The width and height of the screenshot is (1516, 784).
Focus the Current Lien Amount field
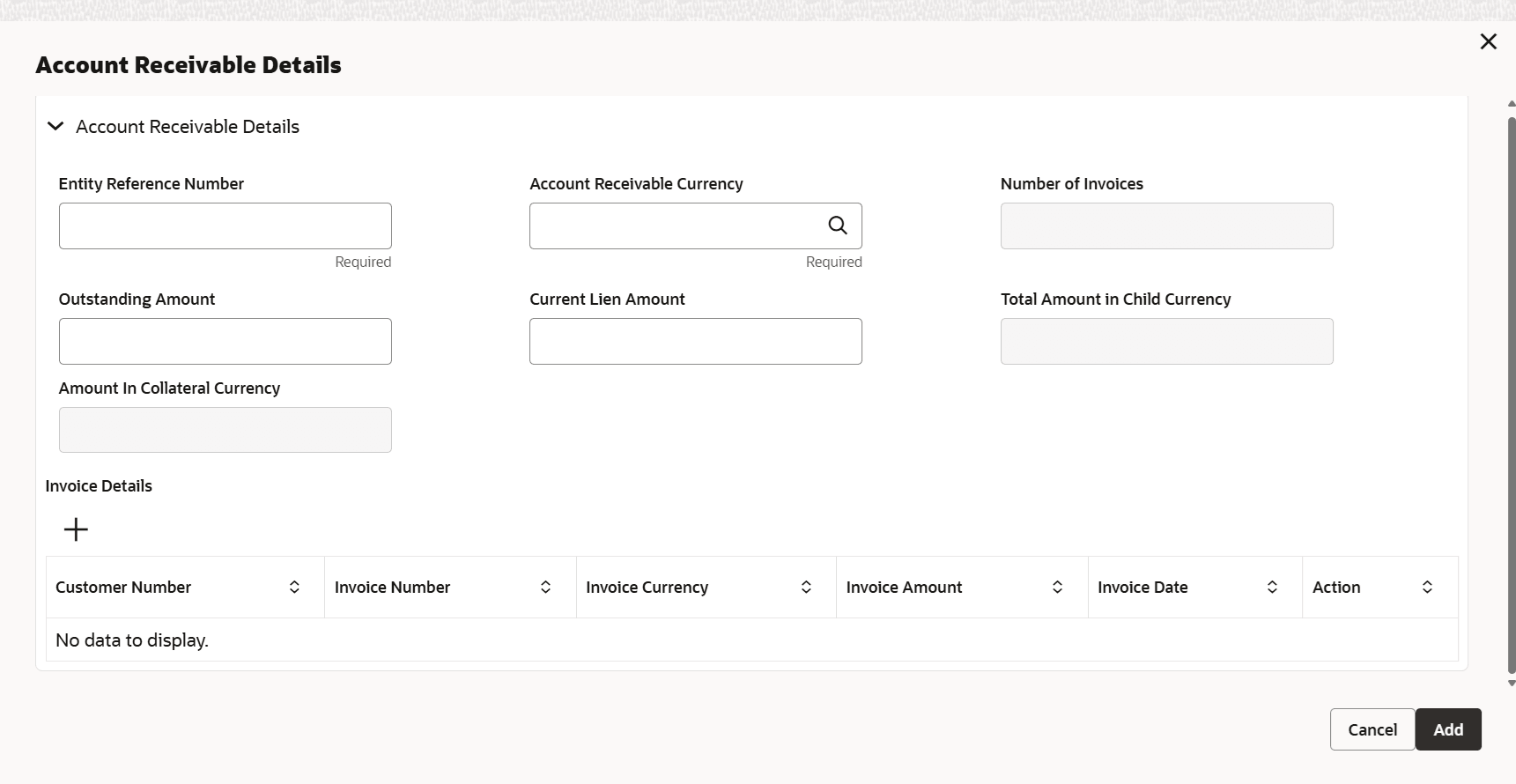coord(695,342)
